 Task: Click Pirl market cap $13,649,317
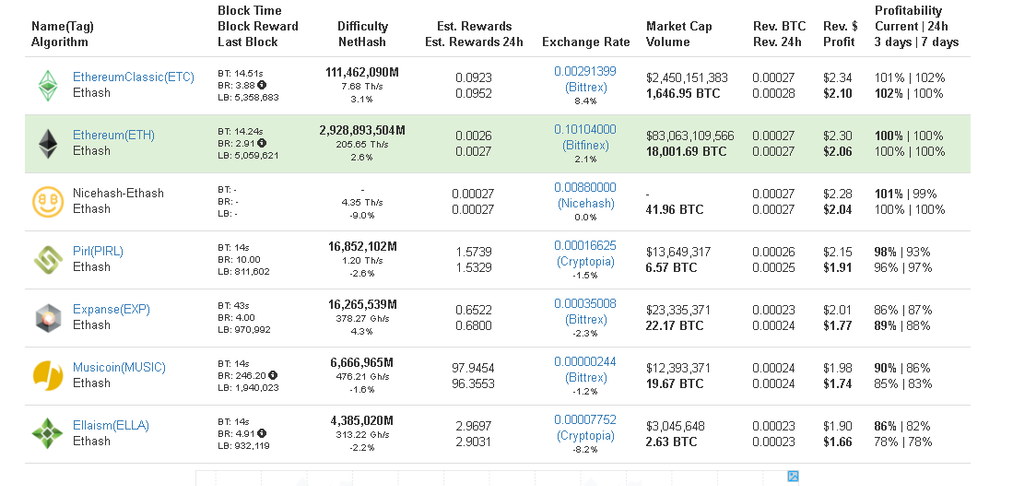679,252
